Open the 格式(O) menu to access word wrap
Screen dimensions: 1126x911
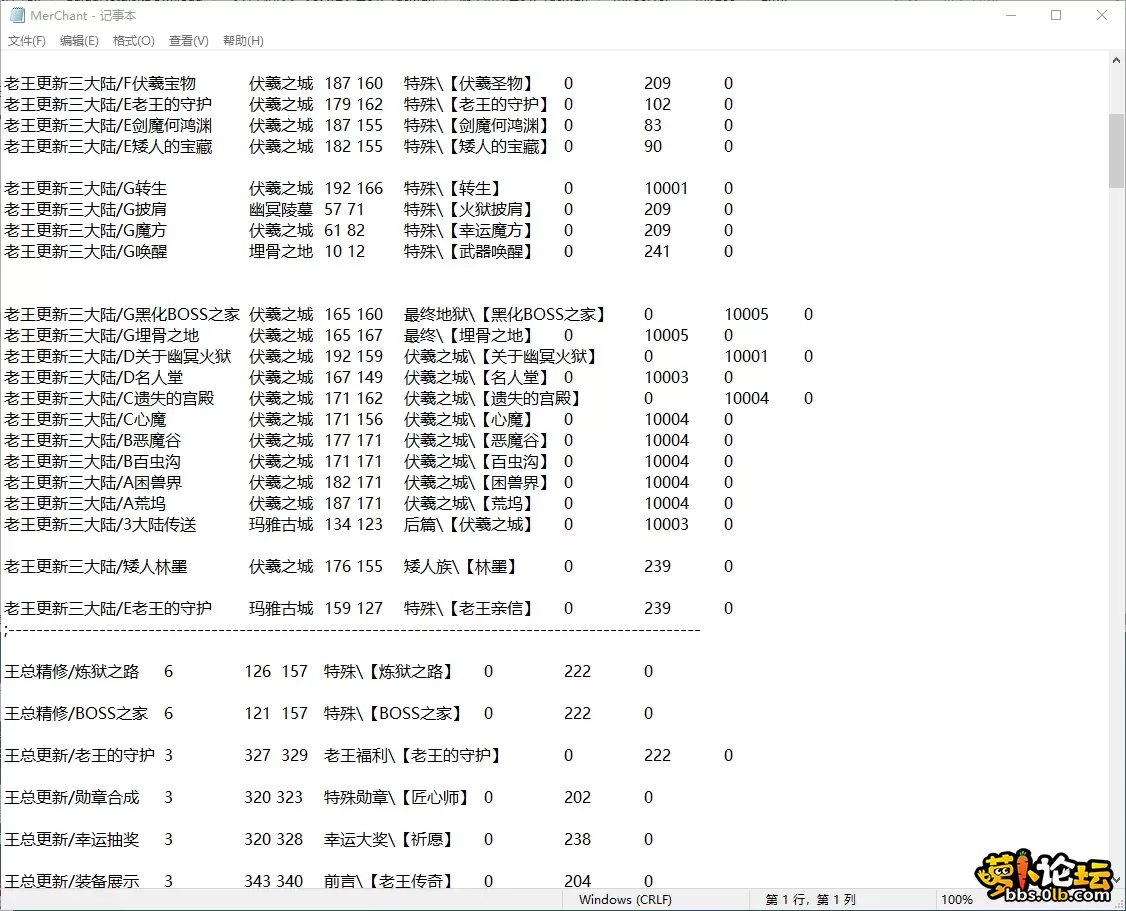point(133,40)
